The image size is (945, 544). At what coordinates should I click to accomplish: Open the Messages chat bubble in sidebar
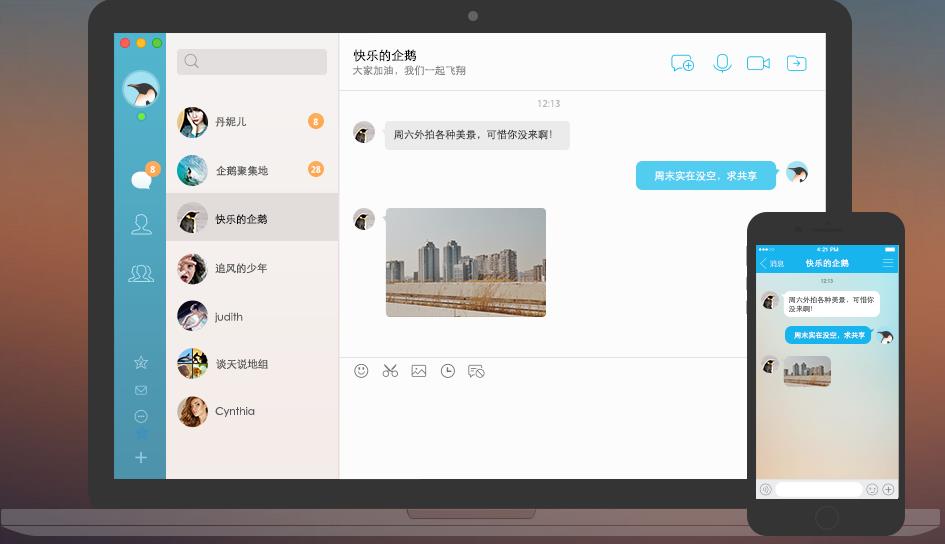[x=140, y=179]
